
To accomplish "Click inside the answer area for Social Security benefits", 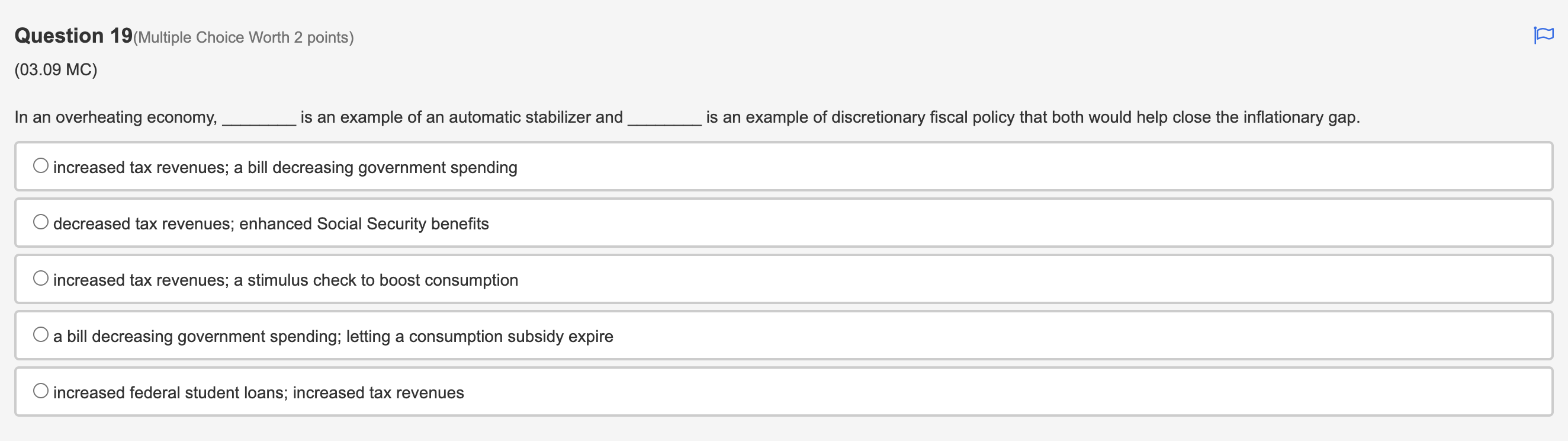I will point(271,222).
